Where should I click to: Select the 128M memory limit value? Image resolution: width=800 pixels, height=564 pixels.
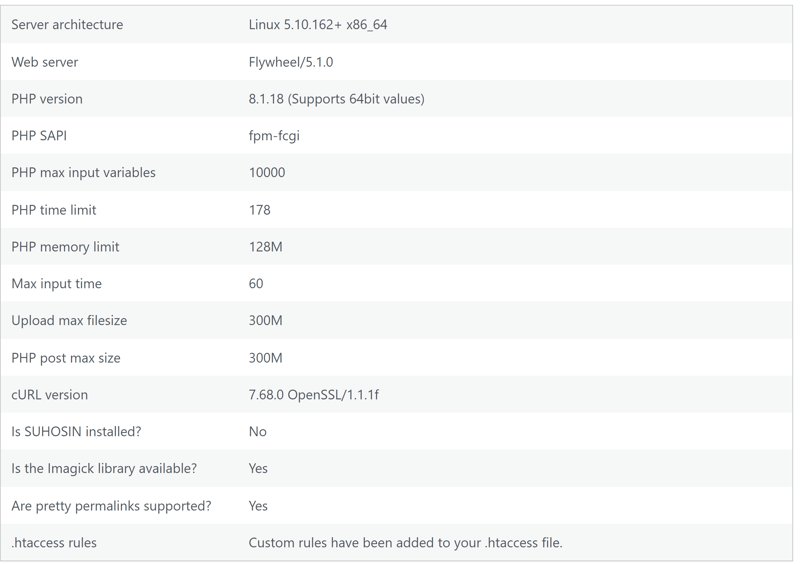click(x=265, y=247)
